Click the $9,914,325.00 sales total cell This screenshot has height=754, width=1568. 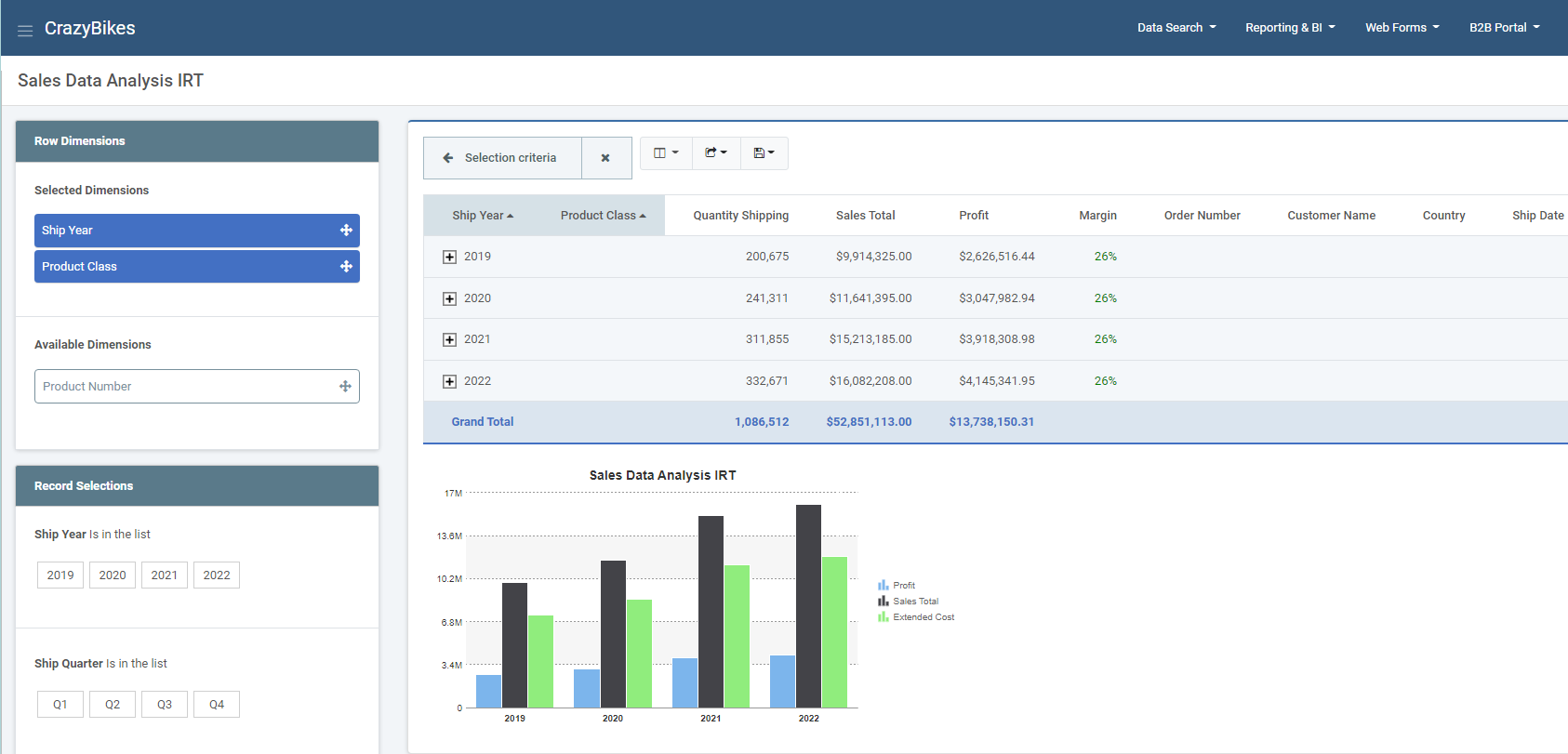873,257
